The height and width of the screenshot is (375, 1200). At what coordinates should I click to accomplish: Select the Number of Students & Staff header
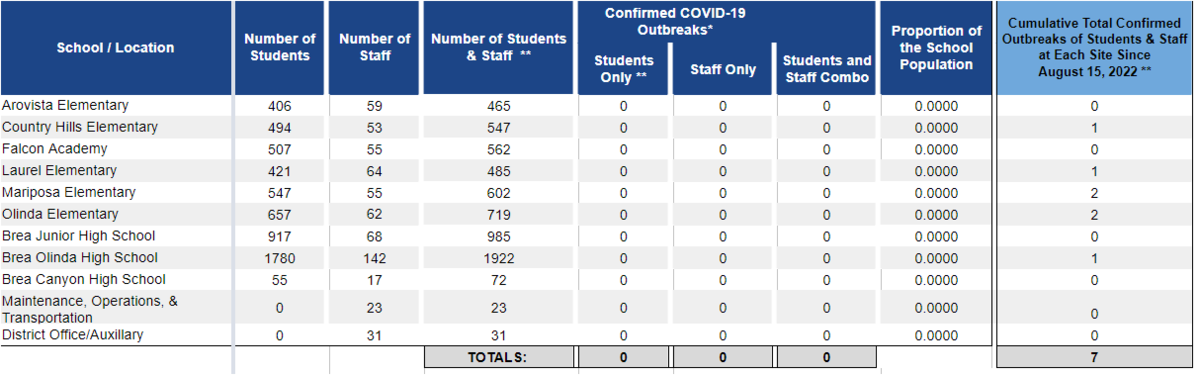click(x=499, y=48)
